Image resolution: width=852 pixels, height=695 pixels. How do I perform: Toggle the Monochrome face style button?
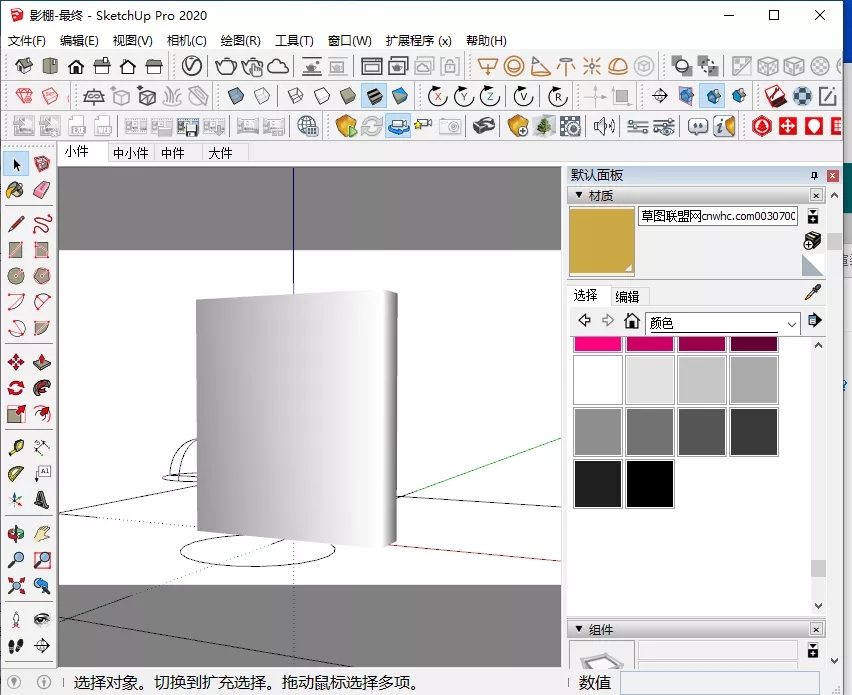[400, 96]
